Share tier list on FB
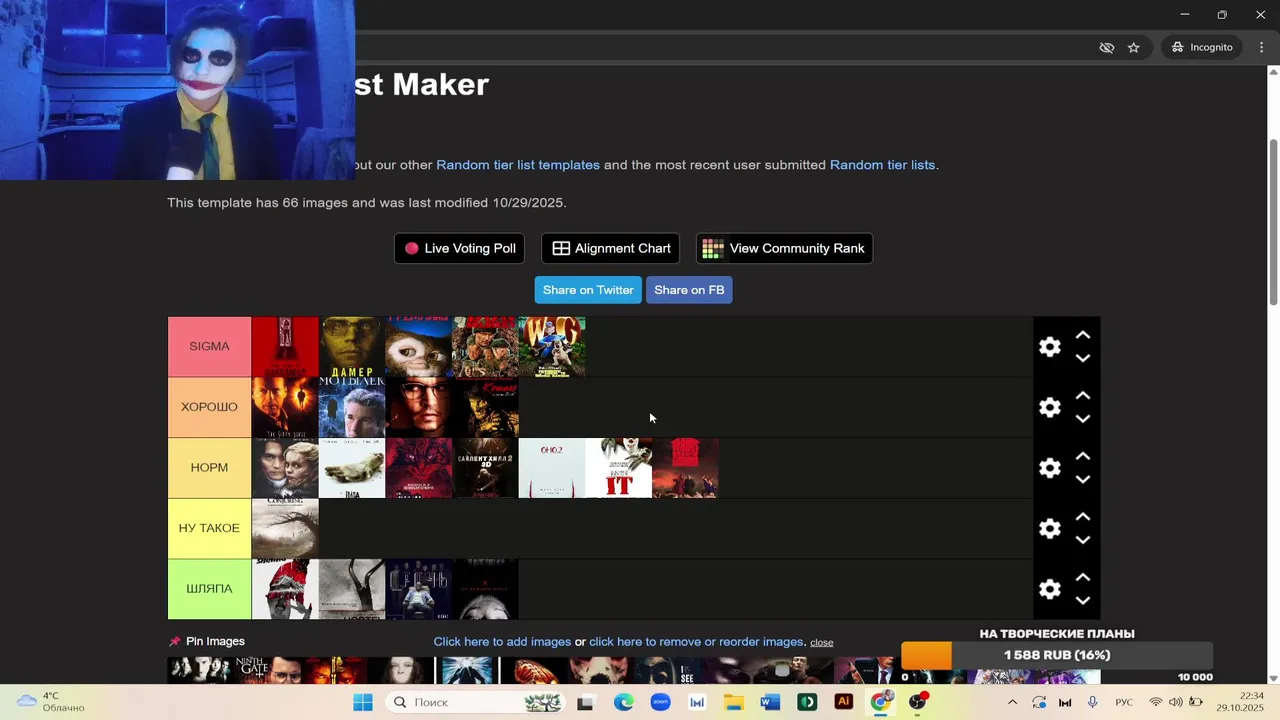The height and width of the screenshot is (720, 1280). point(689,290)
